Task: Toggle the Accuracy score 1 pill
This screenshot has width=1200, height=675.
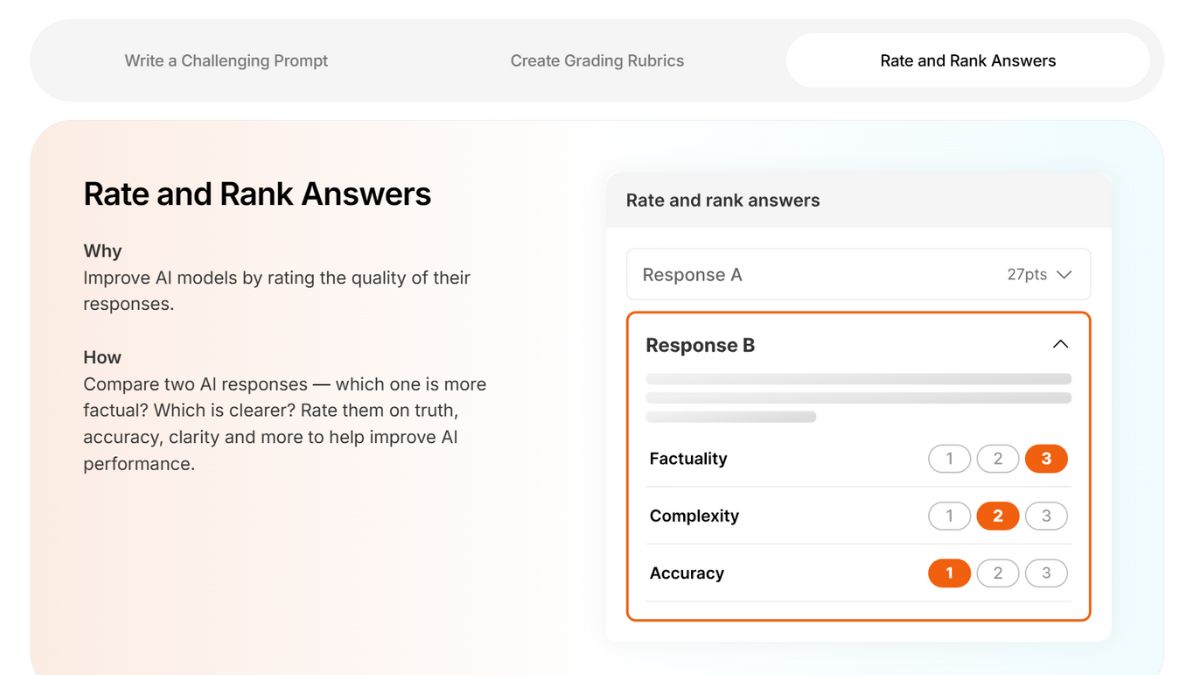Action: 949,572
